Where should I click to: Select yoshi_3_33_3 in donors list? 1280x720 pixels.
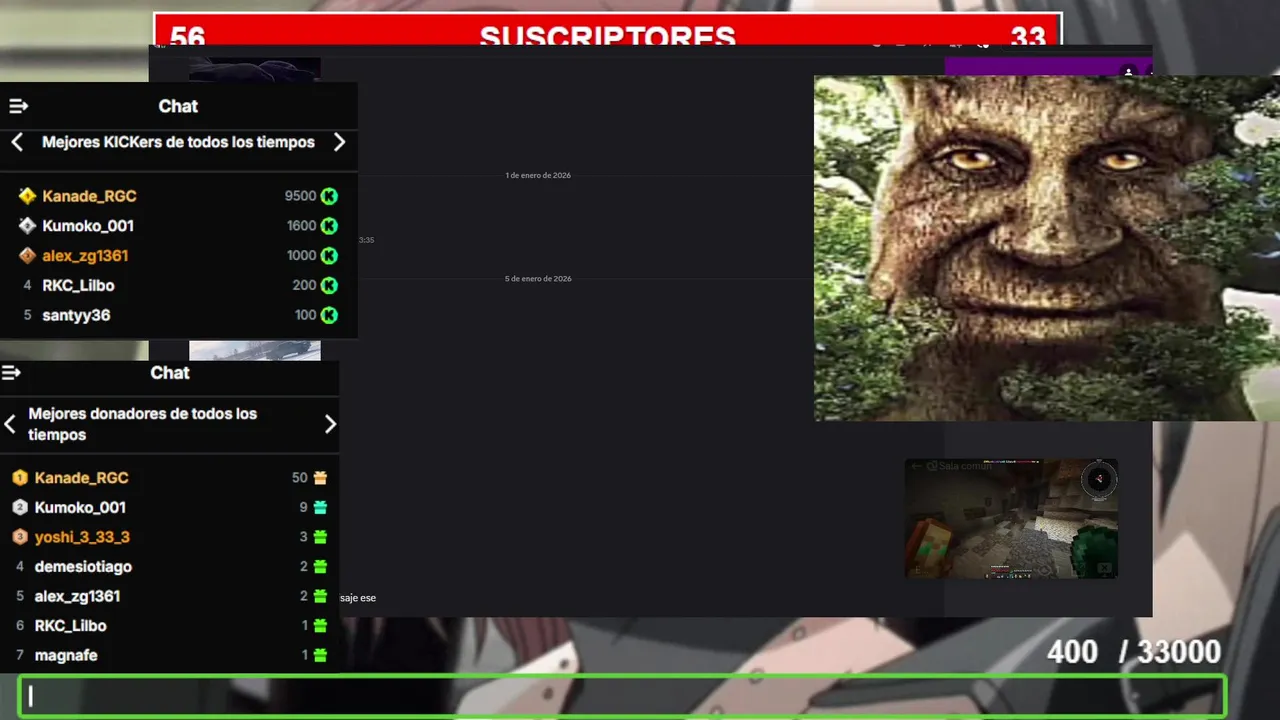tap(82, 537)
